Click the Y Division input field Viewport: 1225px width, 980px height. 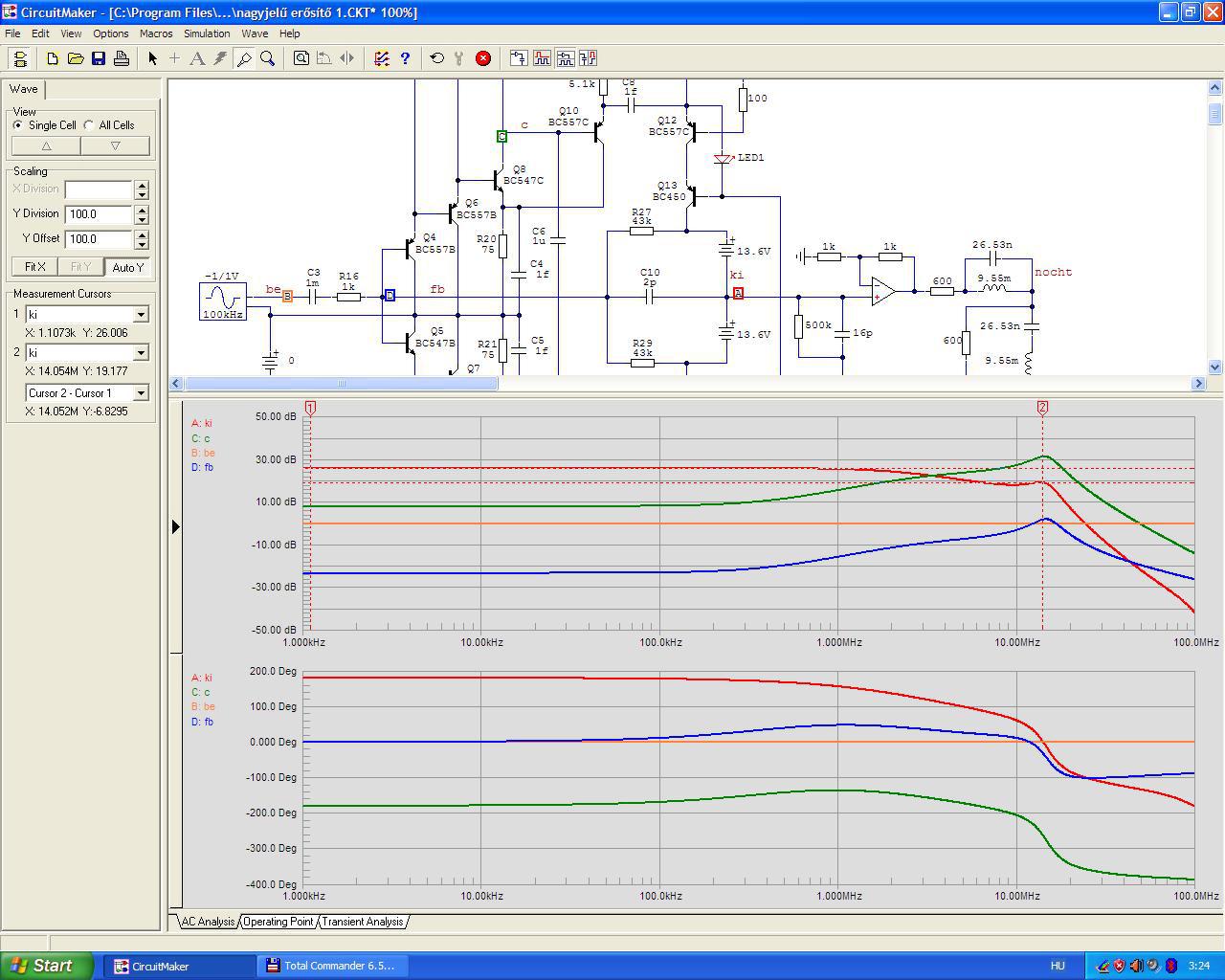(99, 214)
